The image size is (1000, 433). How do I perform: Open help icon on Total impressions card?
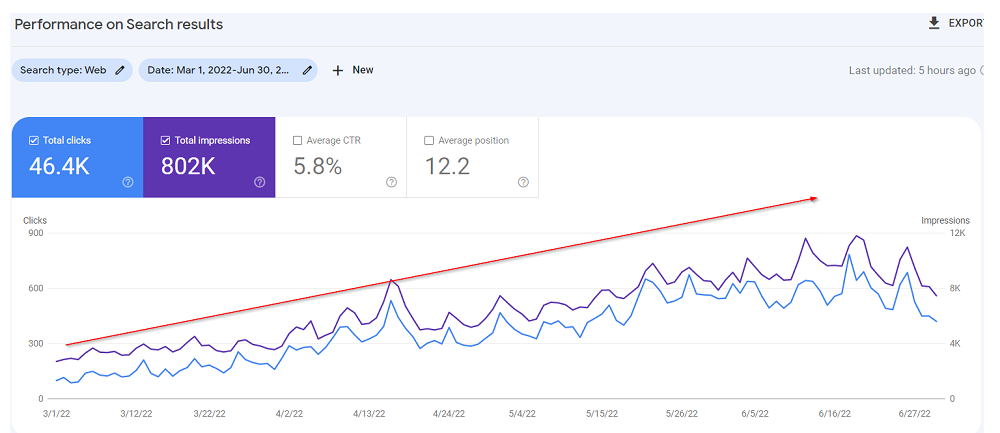point(260,182)
